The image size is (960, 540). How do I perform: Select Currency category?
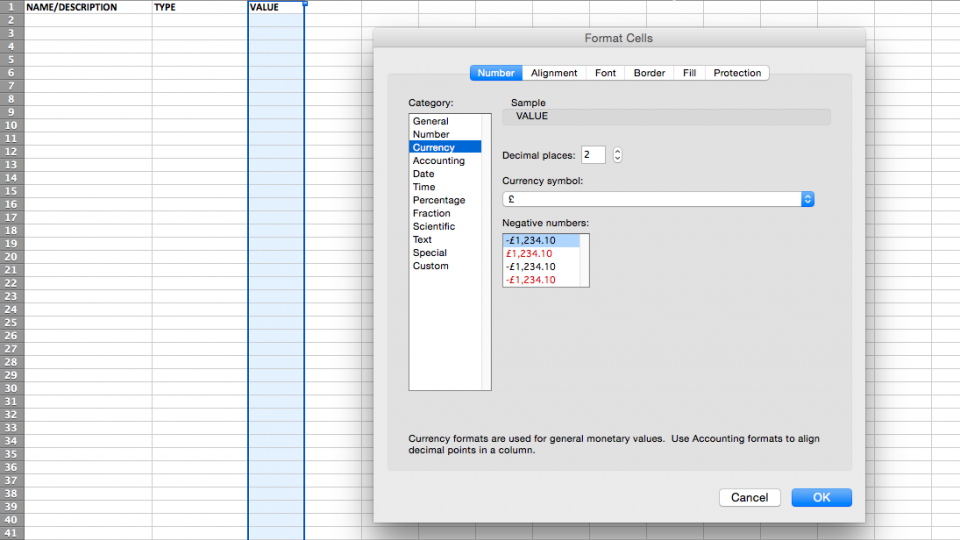[x=445, y=148]
